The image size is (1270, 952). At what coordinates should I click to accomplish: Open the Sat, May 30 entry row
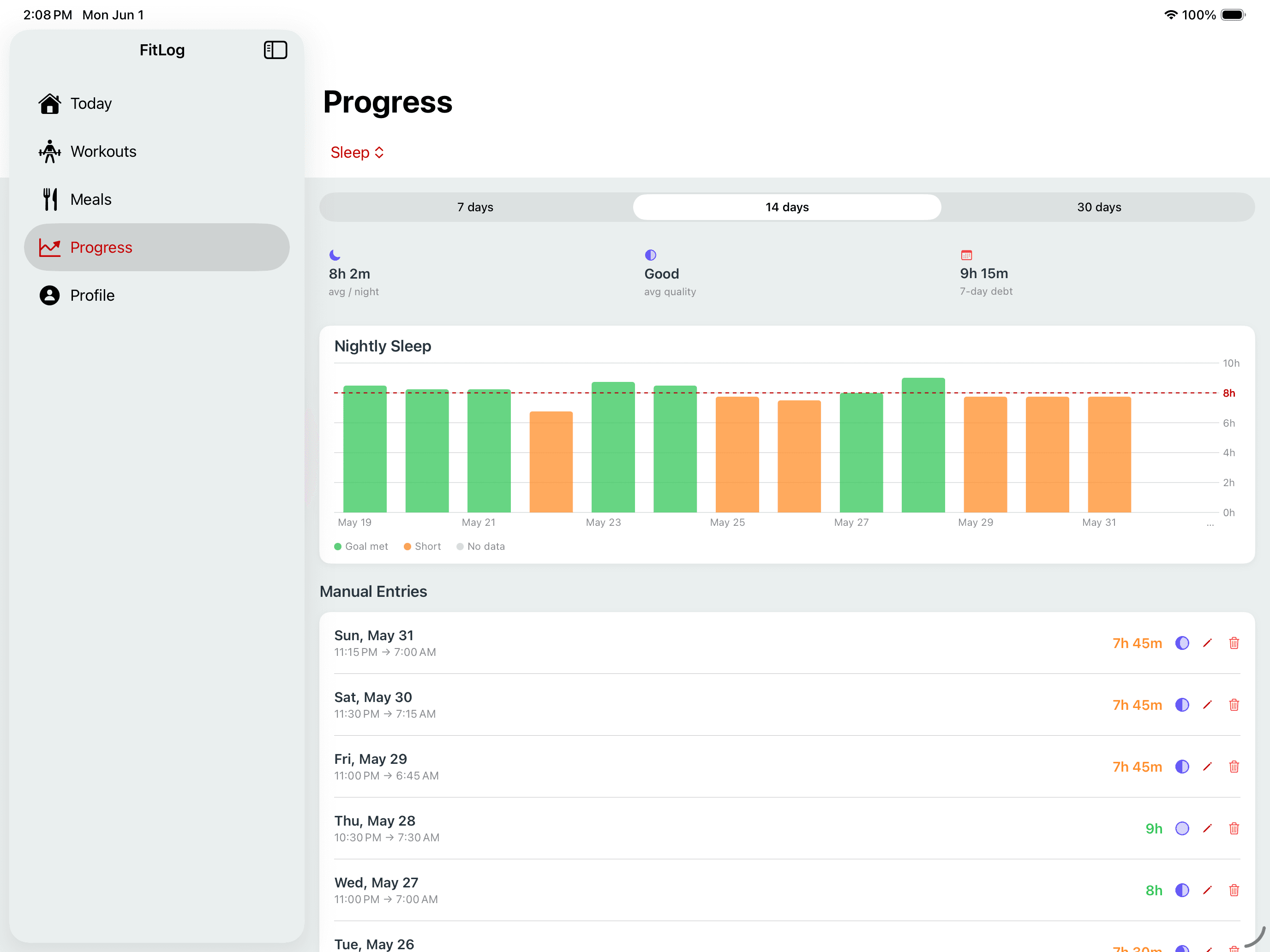786,705
